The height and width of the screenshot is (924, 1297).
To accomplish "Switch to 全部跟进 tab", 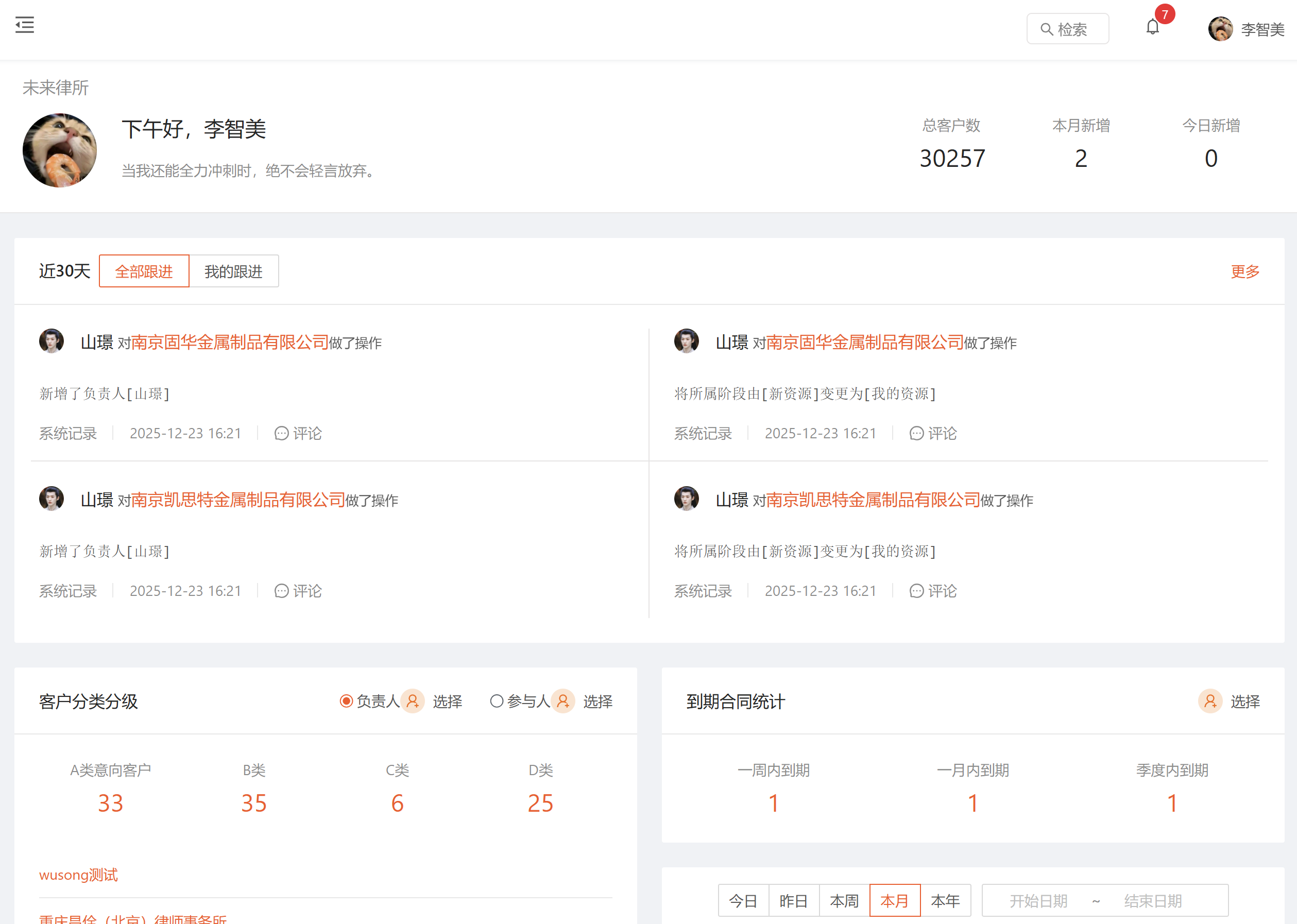I will coord(144,271).
